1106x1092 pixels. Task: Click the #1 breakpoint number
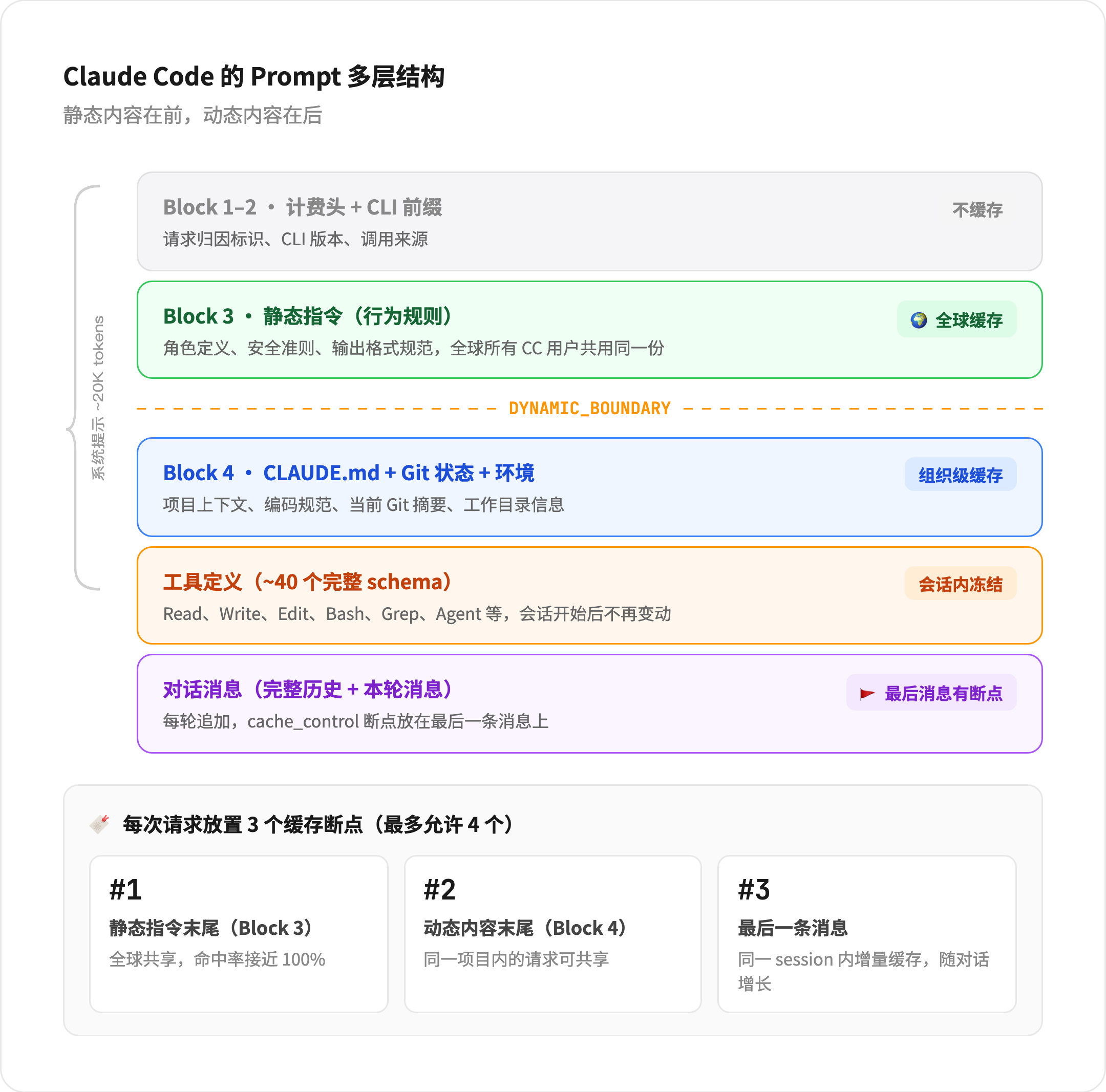point(125,890)
